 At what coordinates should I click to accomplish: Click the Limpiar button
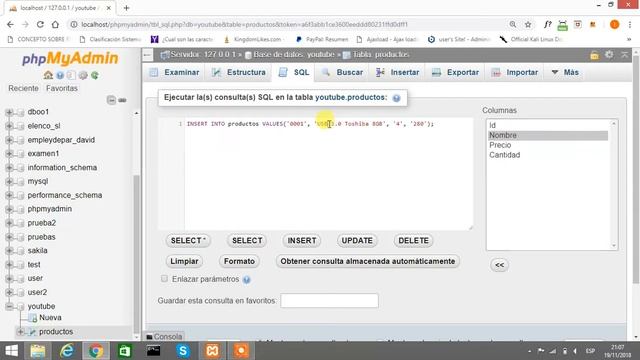[x=184, y=261]
